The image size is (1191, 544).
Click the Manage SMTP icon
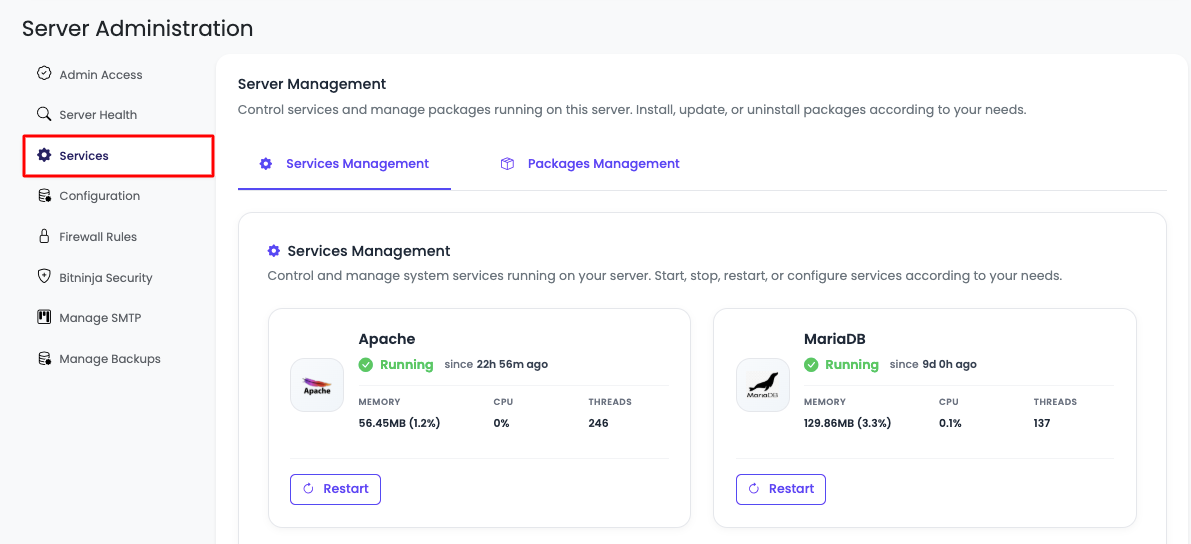pos(44,318)
